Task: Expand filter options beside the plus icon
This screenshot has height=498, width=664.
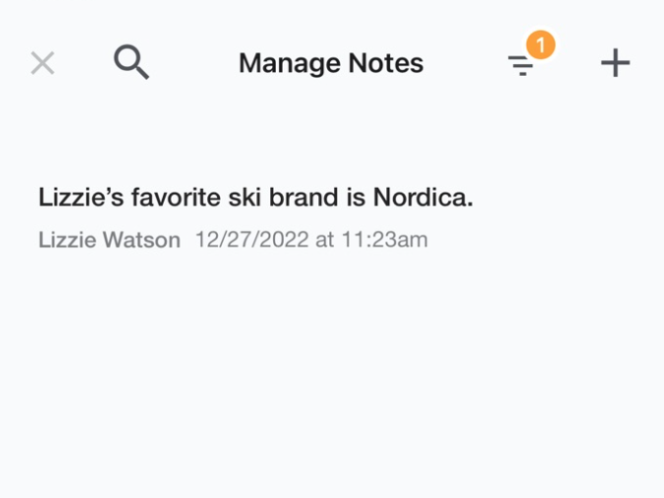Action: coord(520,66)
